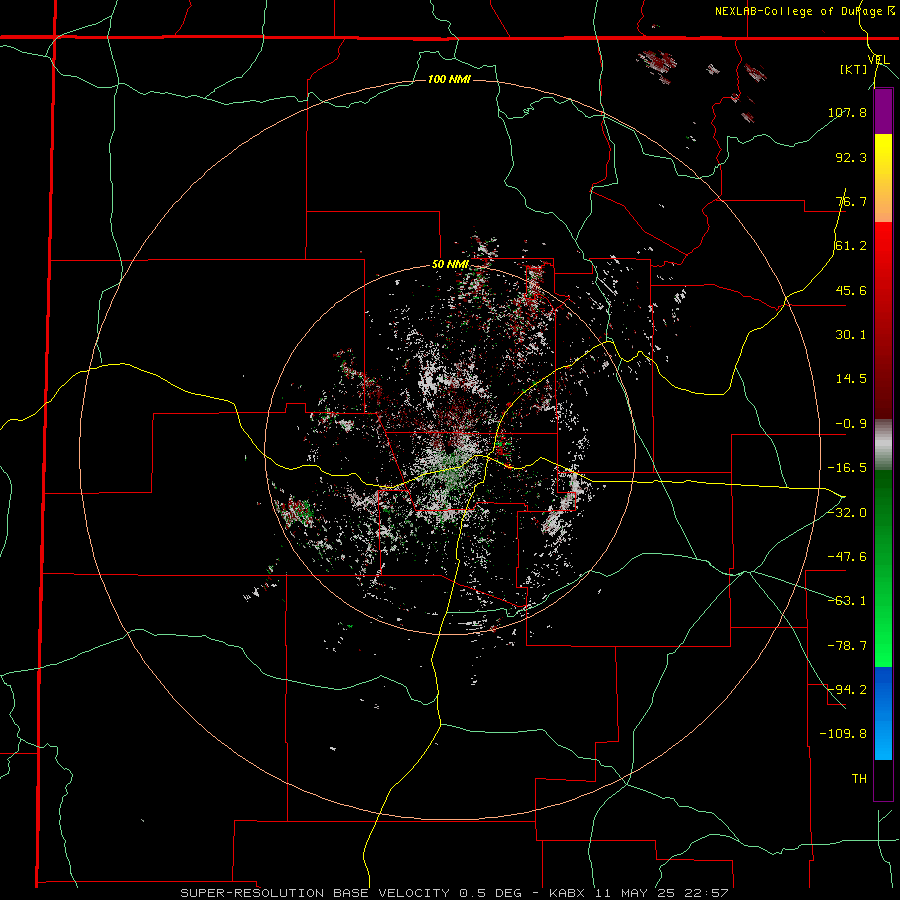Click the 107.8 velocity scale value
Viewport: 900px width, 900px height.
[847, 112]
